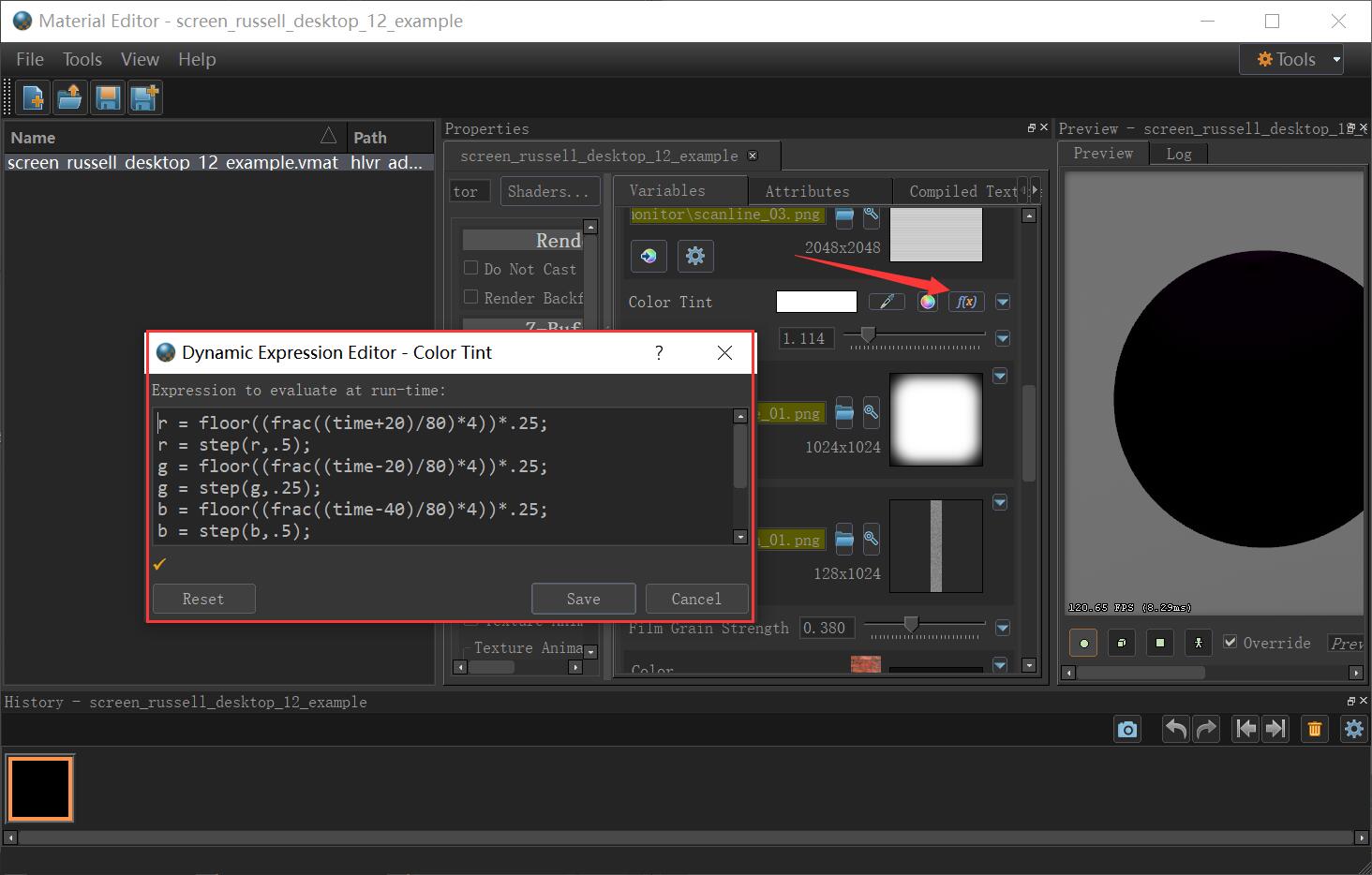
Task: Open the Color Tint dropdown arrow
Action: pos(1002,302)
